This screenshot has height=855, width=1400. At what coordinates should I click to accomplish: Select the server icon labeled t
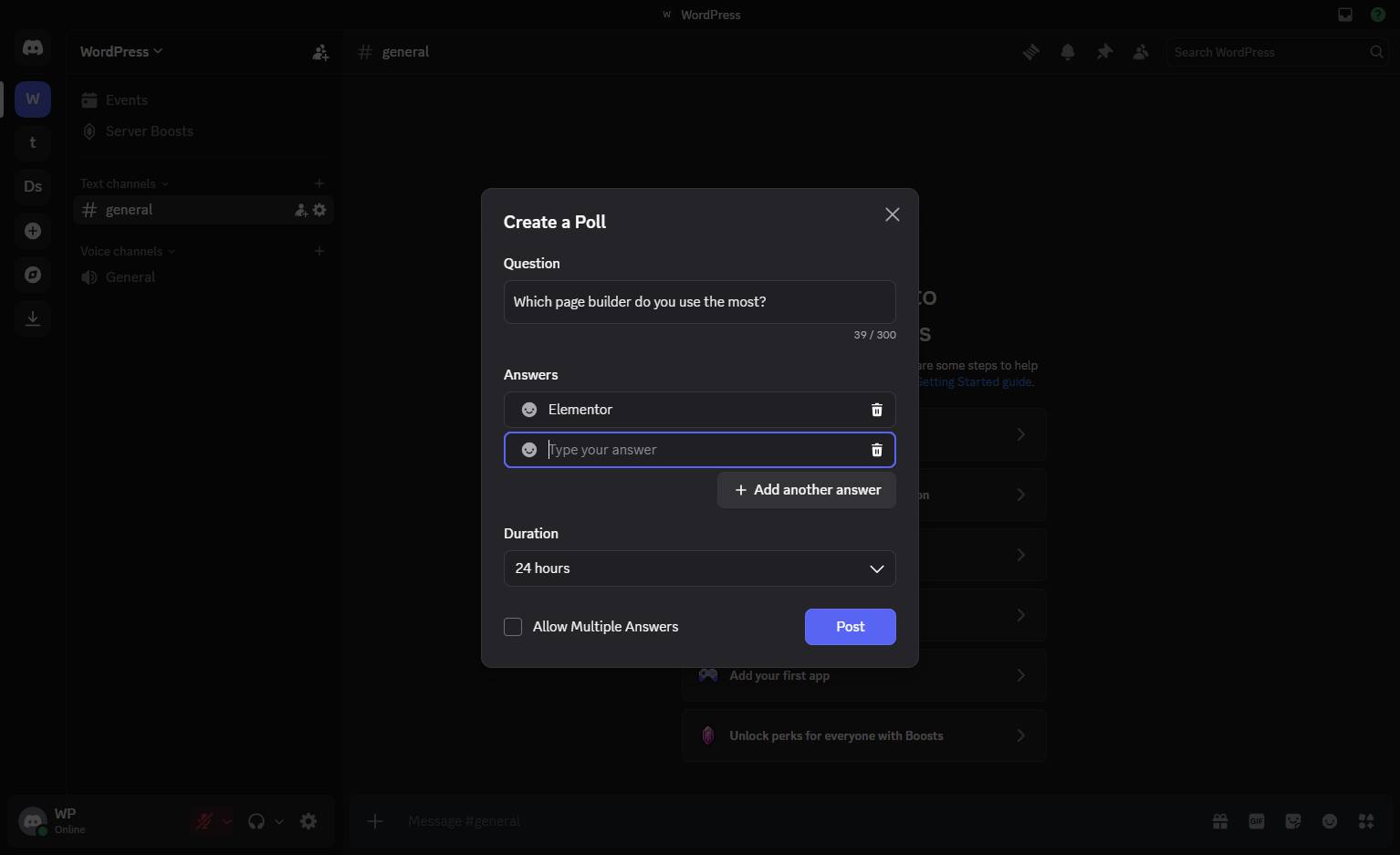coord(33,142)
